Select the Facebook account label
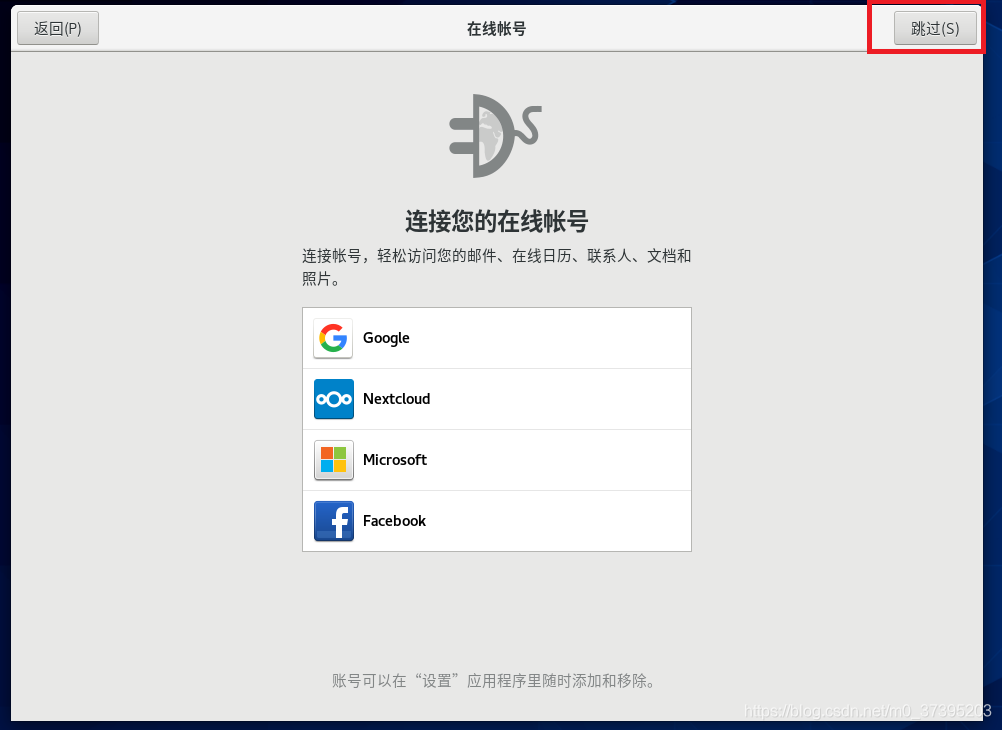1002x730 pixels. pyautogui.click(x=394, y=521)
